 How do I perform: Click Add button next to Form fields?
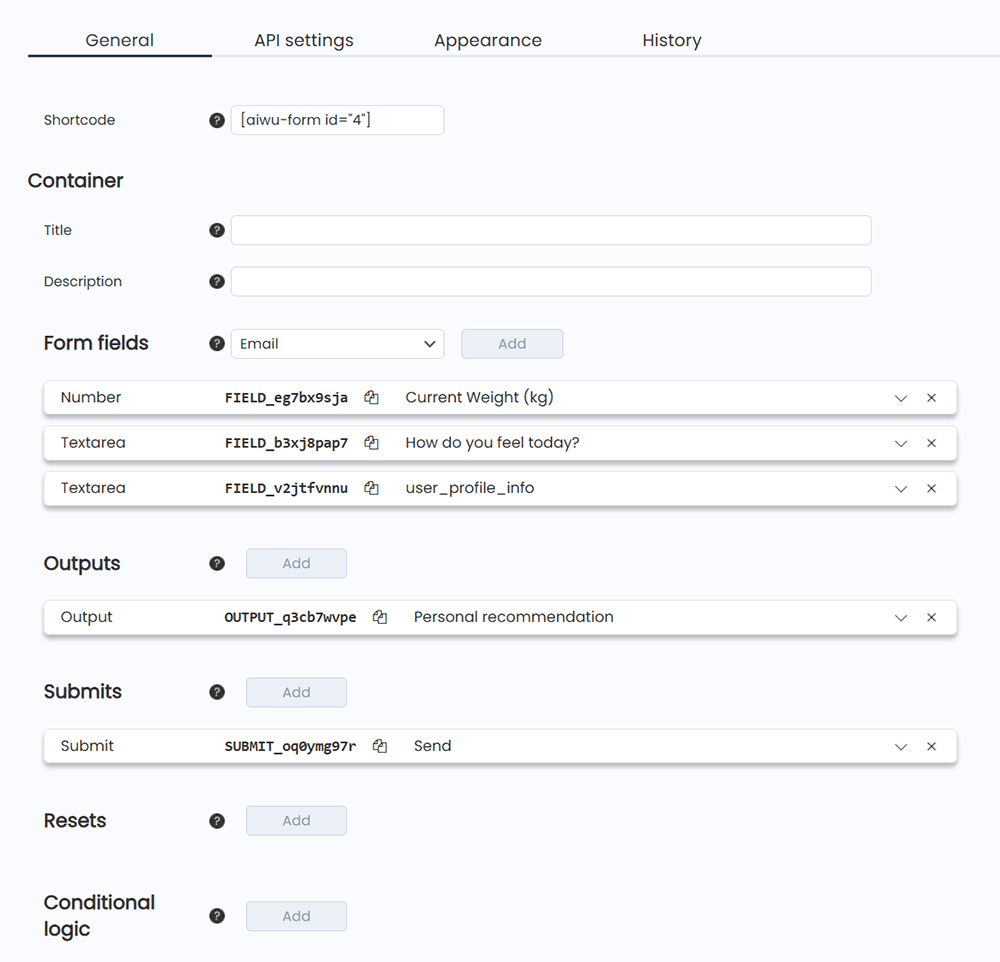click(512, 344)
